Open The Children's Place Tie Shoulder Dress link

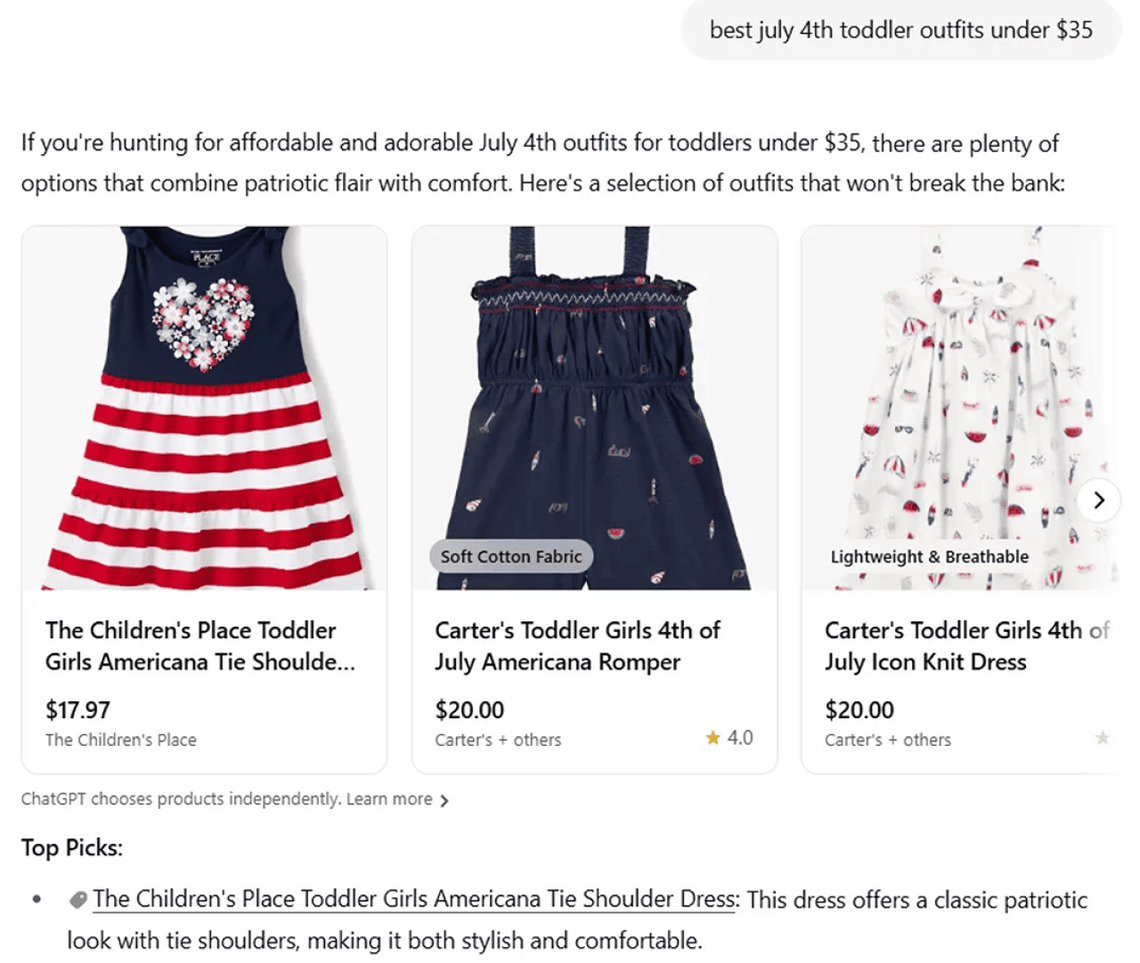click(414, 899)
